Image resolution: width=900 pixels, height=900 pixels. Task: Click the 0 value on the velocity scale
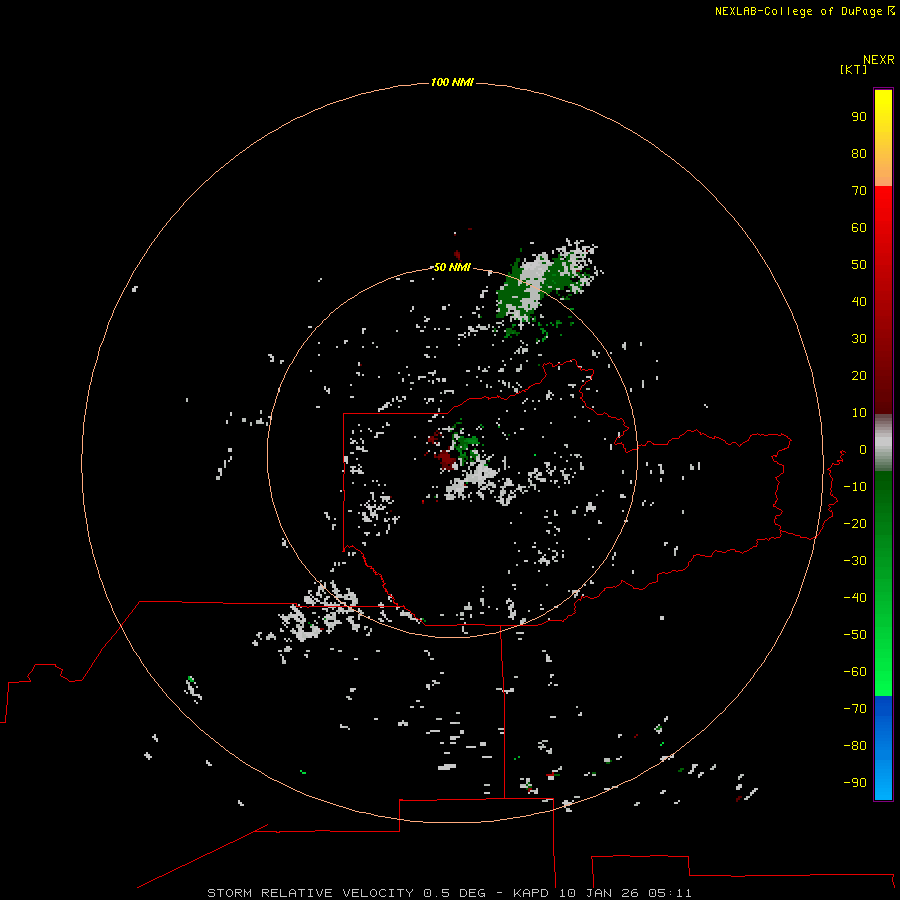[x=863, y=450]
